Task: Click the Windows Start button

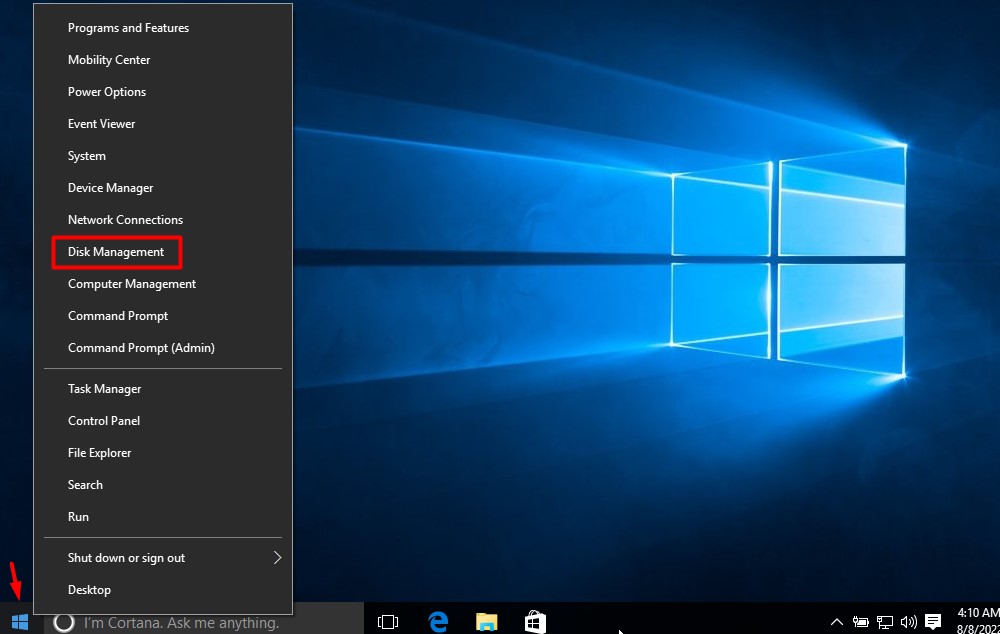Action: click(19, 622)
